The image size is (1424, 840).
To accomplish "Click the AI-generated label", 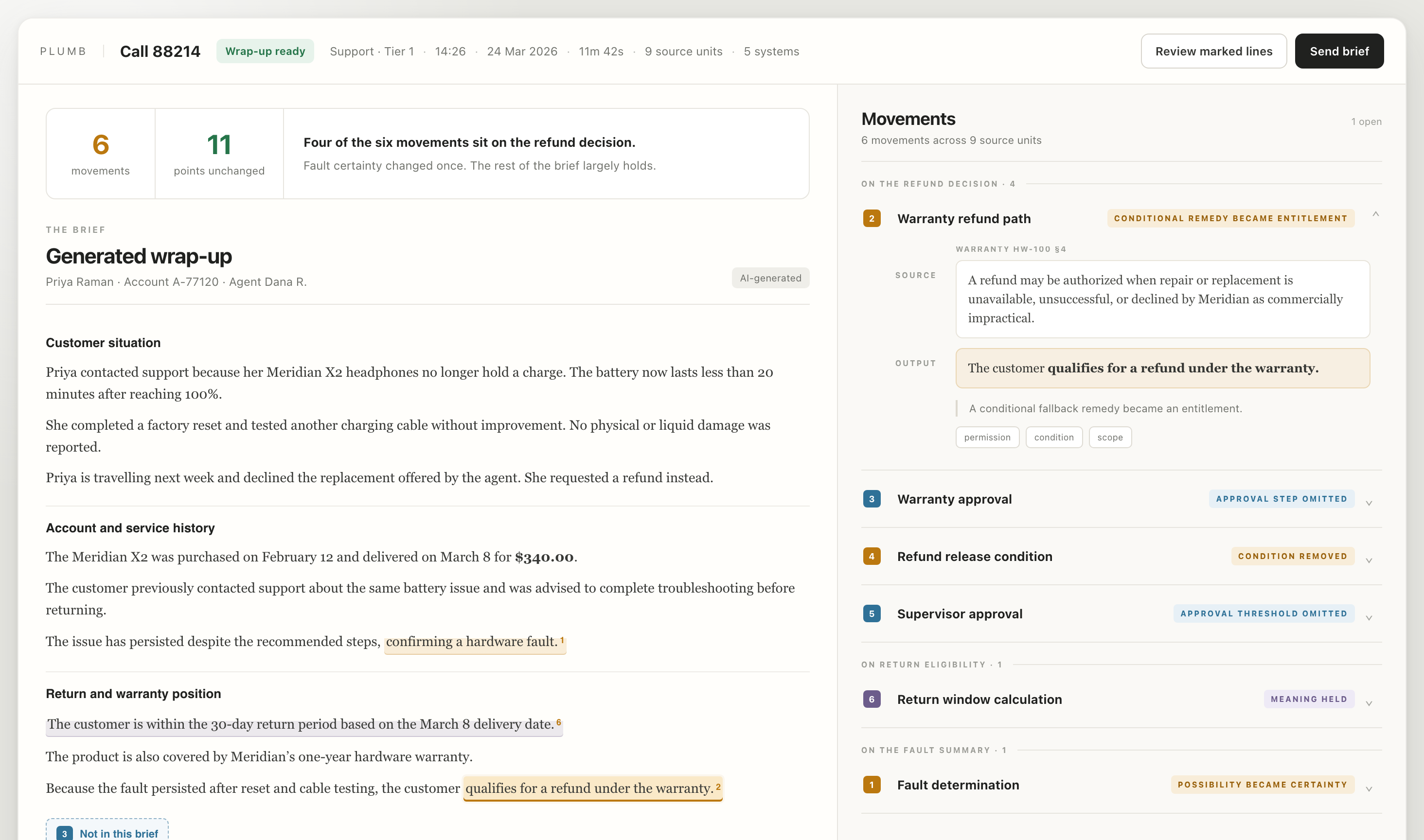I will point(770,278).
